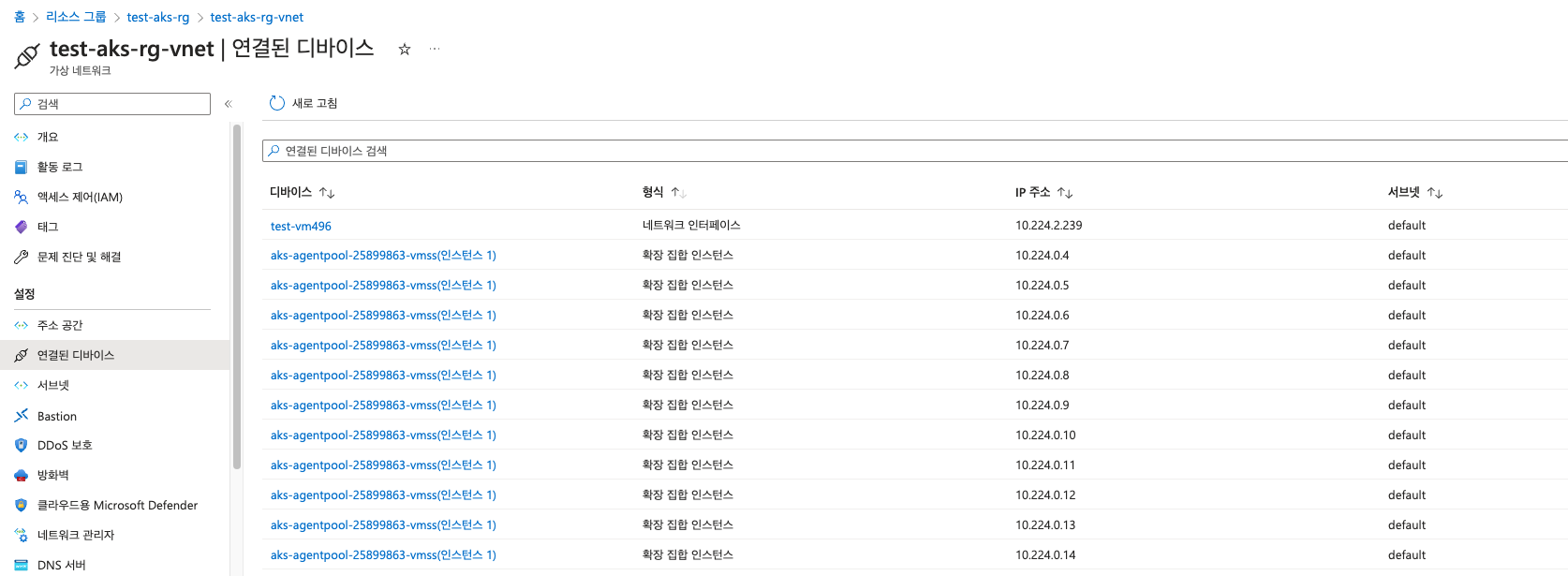Go to 홈 in the breadcrumb
Viewport: 1568px width, 576px height.
tap(20, 17)
